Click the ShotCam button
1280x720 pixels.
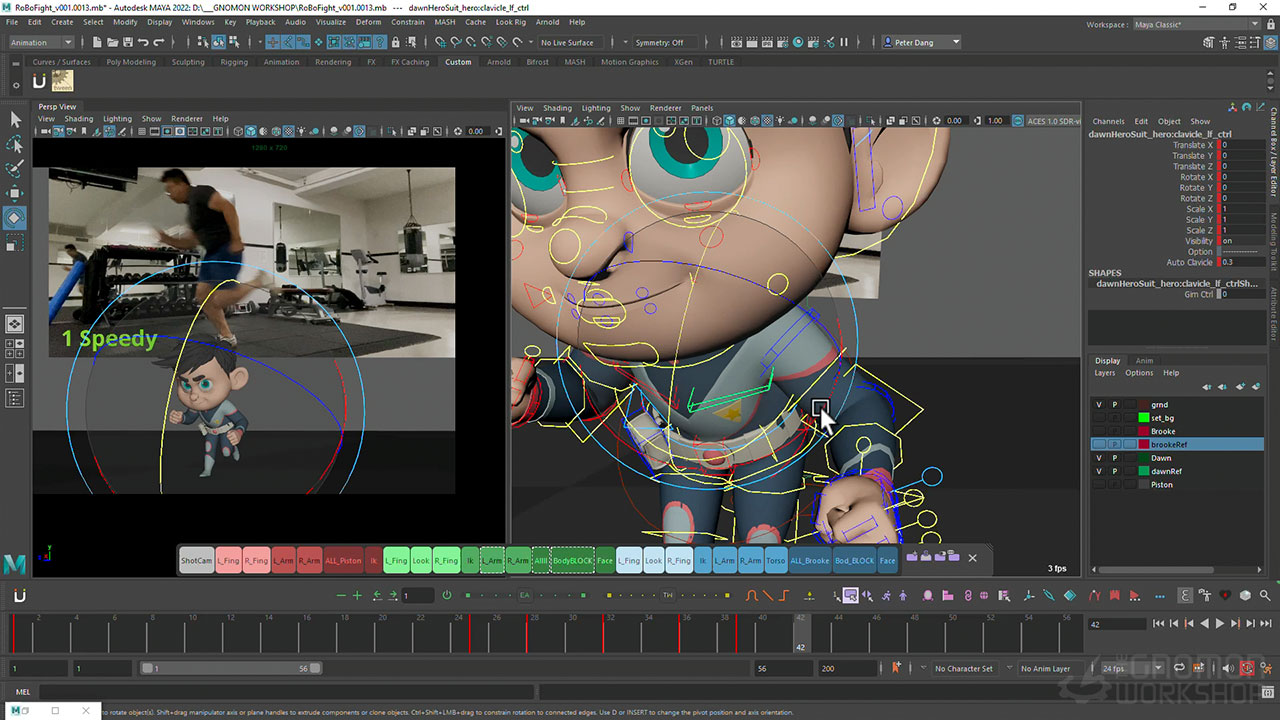click(x=196, y=561)
